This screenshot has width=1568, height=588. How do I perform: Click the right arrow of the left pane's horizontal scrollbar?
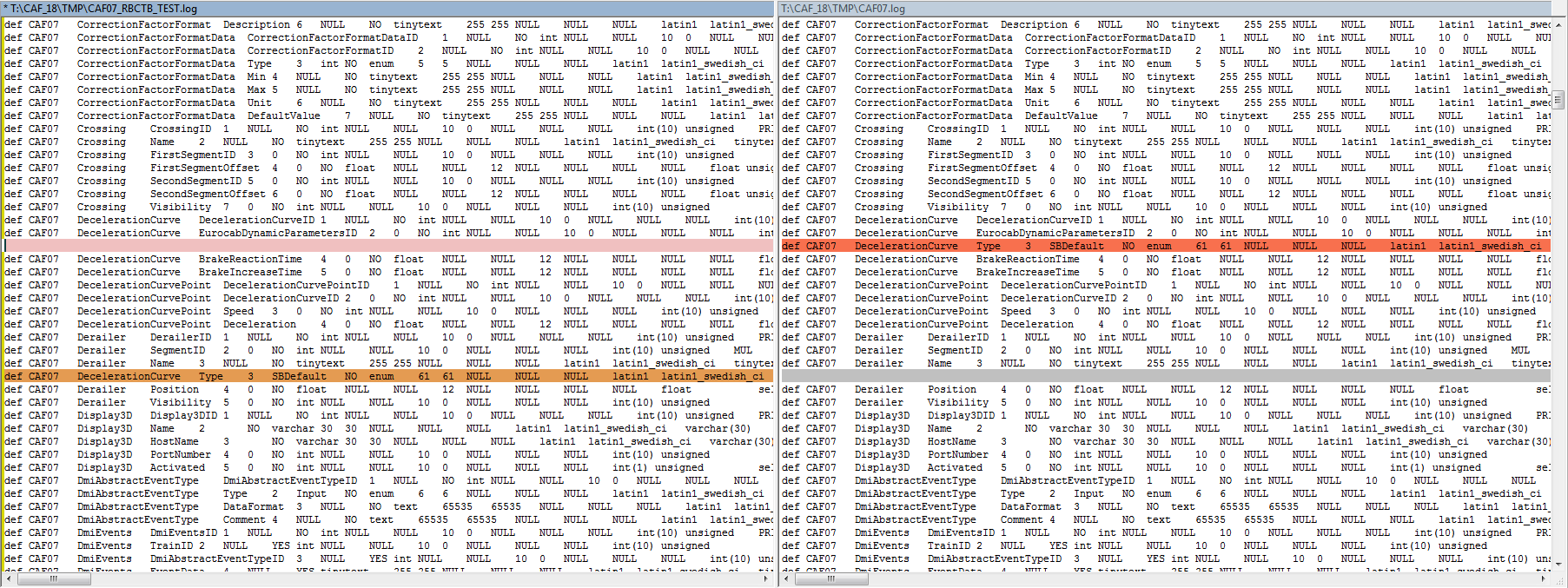(x=766, y=578)
